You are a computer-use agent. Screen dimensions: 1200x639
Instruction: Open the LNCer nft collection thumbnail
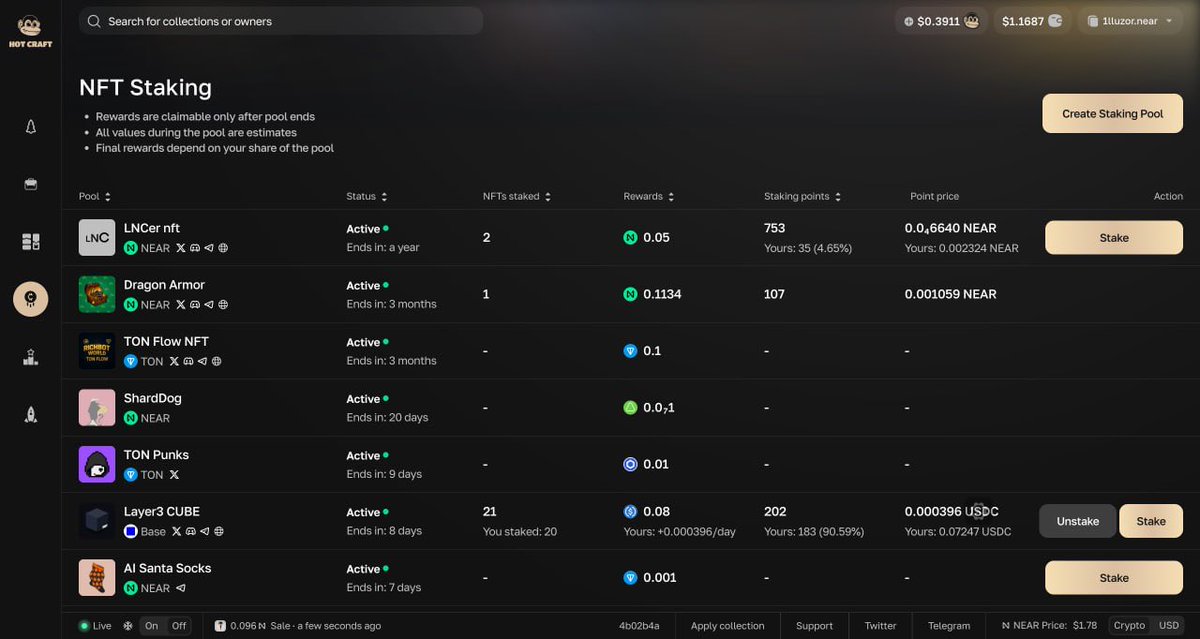(x=97, y=237)
